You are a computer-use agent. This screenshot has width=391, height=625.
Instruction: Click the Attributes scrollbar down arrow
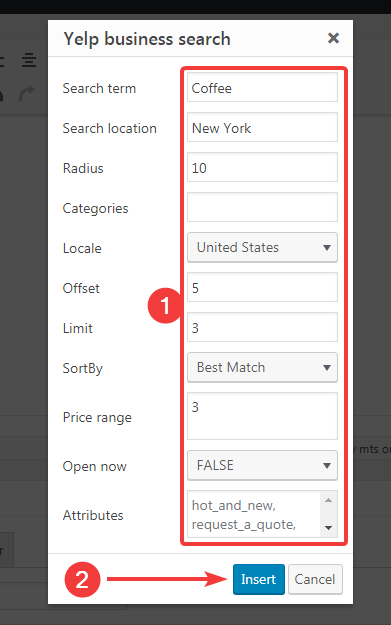[x=328, y=528]
